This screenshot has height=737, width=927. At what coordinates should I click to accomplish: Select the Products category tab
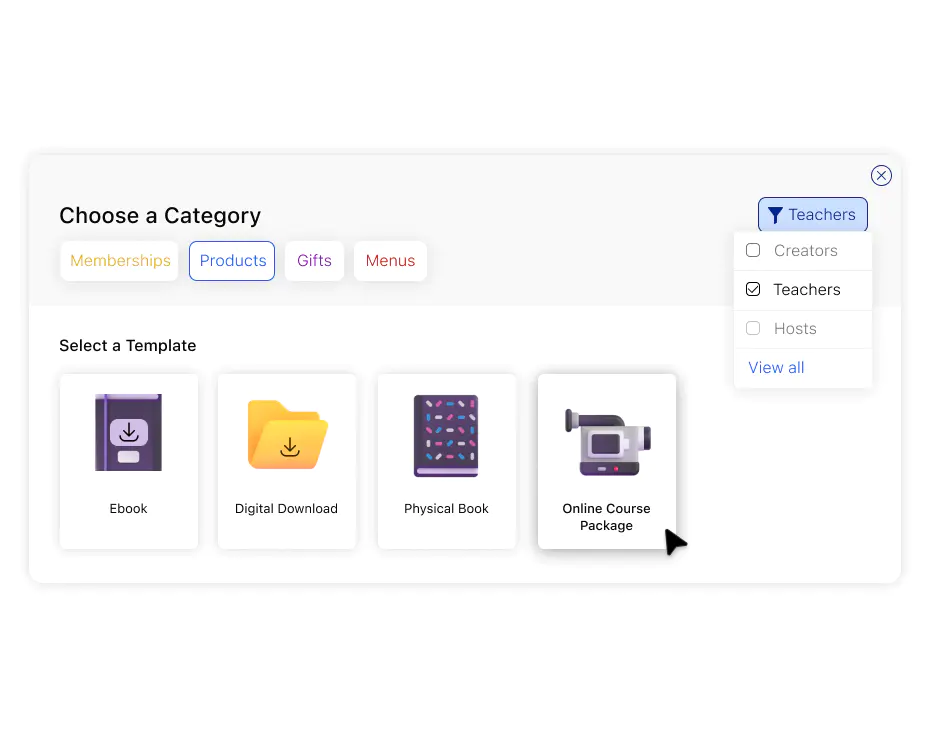232,261
